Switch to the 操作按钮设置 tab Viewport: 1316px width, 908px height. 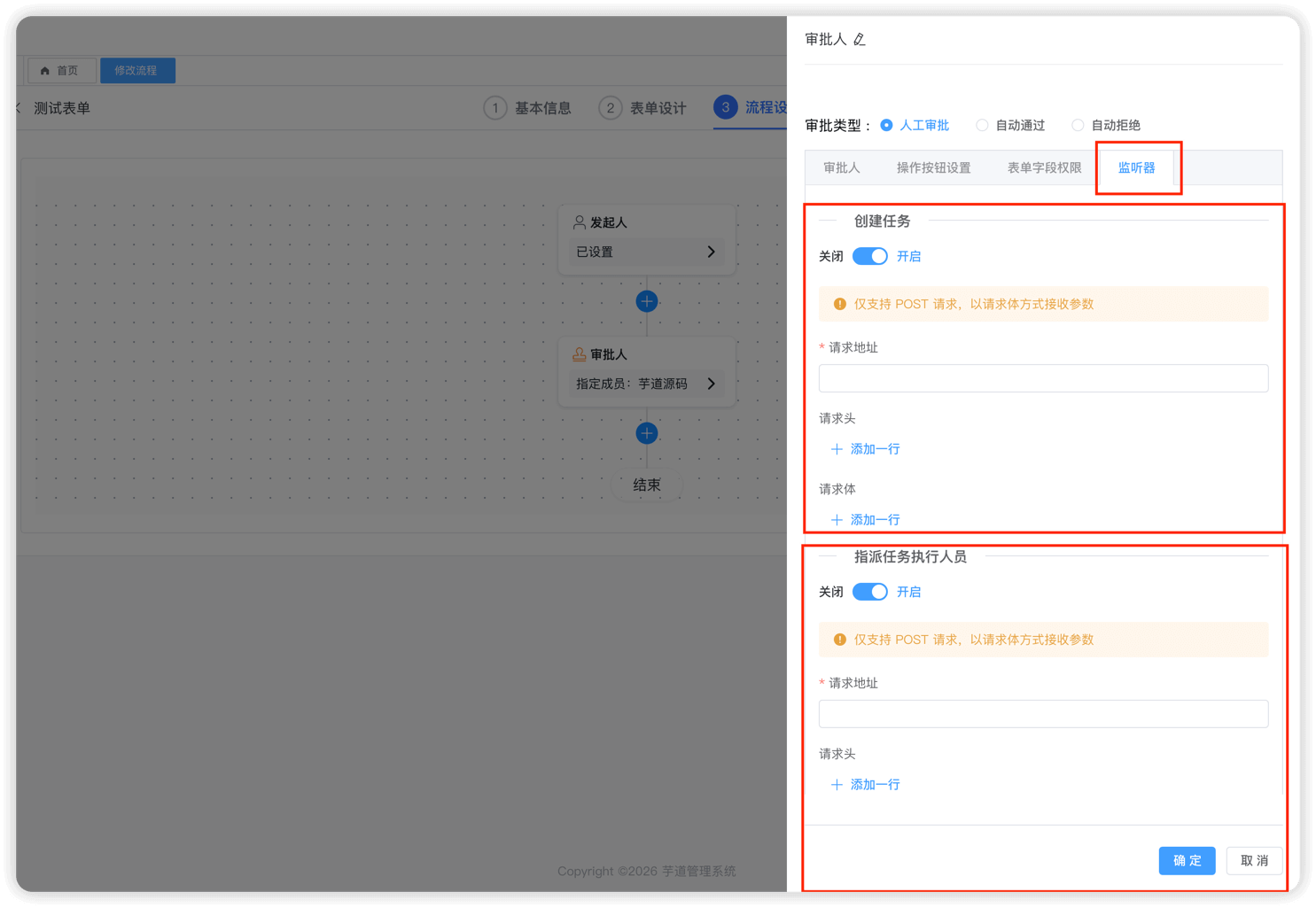933,167
